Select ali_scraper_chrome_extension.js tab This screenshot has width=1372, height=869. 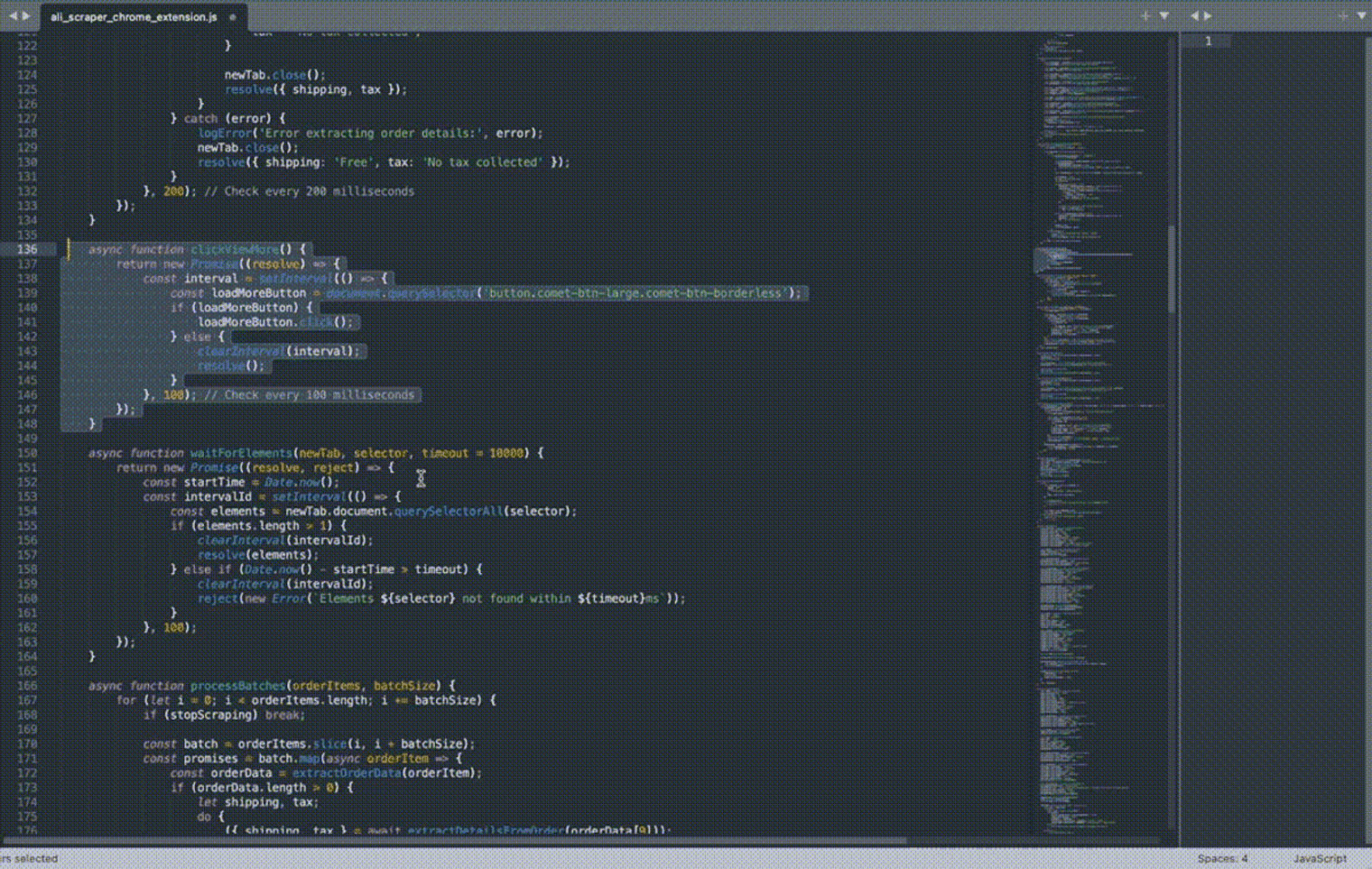point(134,16)
